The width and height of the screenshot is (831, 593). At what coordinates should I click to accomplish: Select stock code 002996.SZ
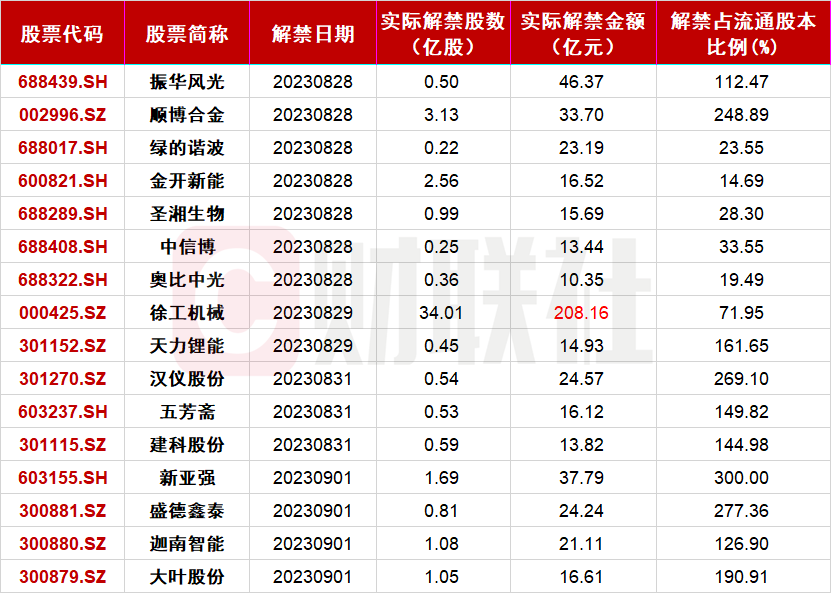[x=63, y=114]
